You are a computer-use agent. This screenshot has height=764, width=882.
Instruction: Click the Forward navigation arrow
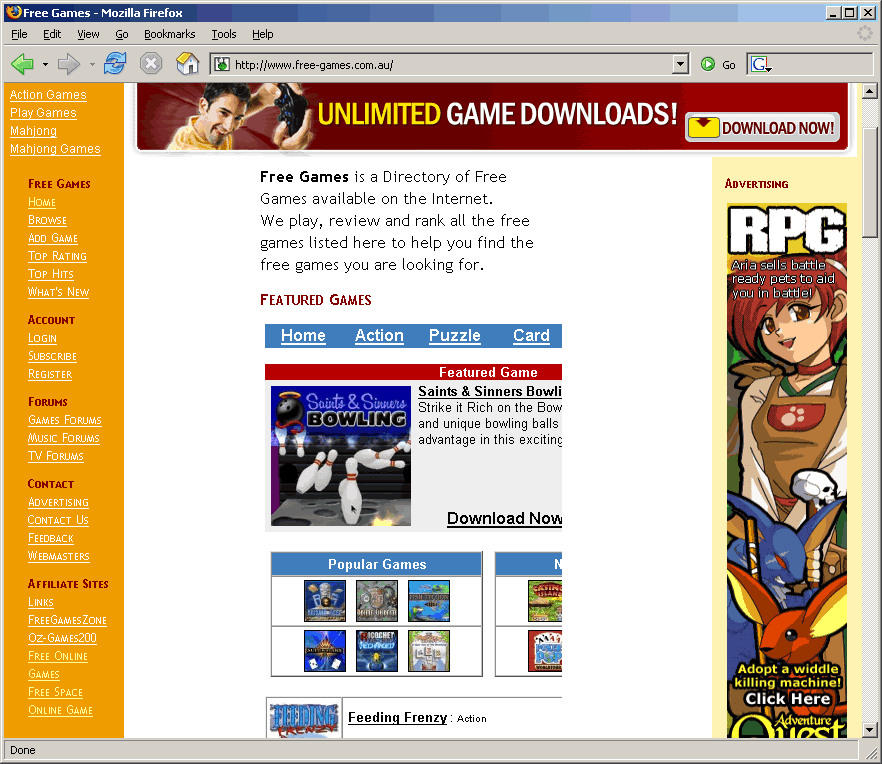(x=68, y=64)
